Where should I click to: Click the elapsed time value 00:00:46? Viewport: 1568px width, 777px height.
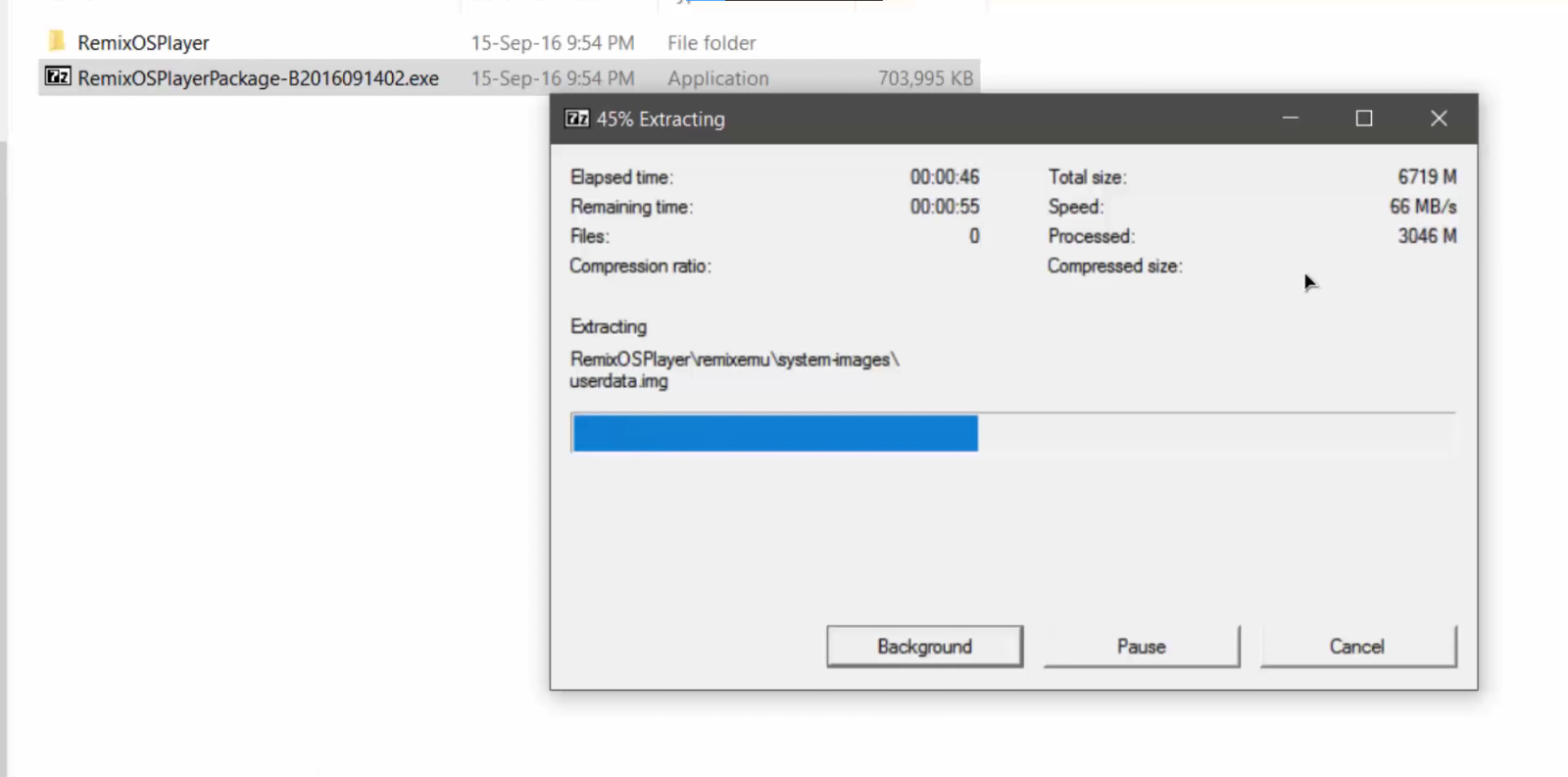pos(945,177)
